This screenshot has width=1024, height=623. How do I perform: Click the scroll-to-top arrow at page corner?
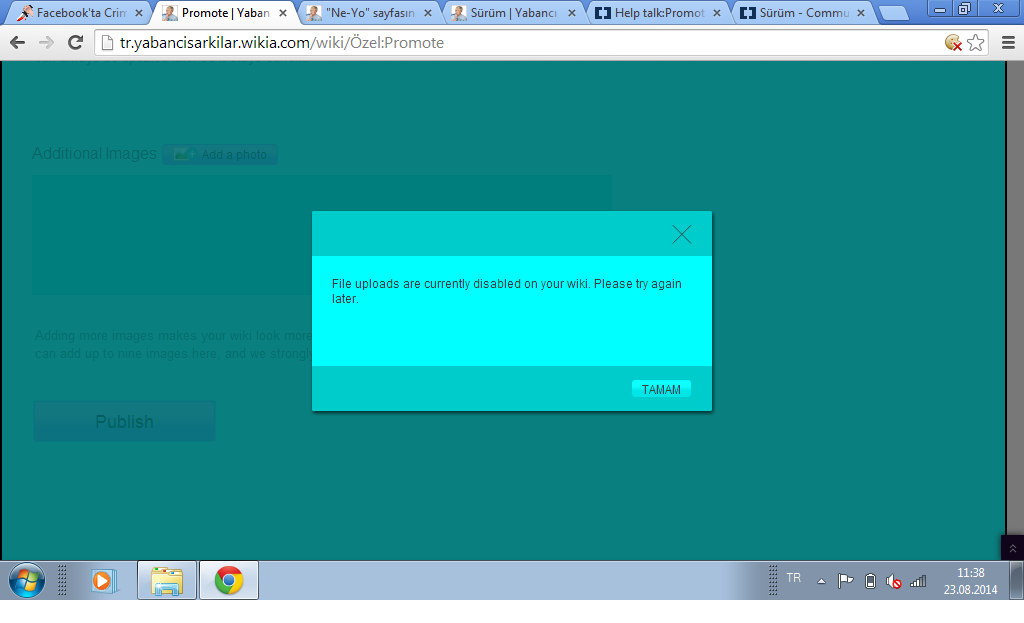(1012, 549)
